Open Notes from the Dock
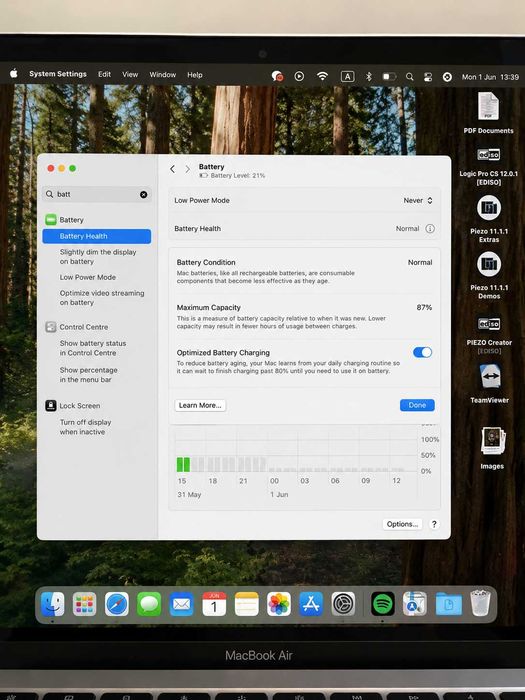The height and width of the screenshot is (700, 525). tap(246, 604)
